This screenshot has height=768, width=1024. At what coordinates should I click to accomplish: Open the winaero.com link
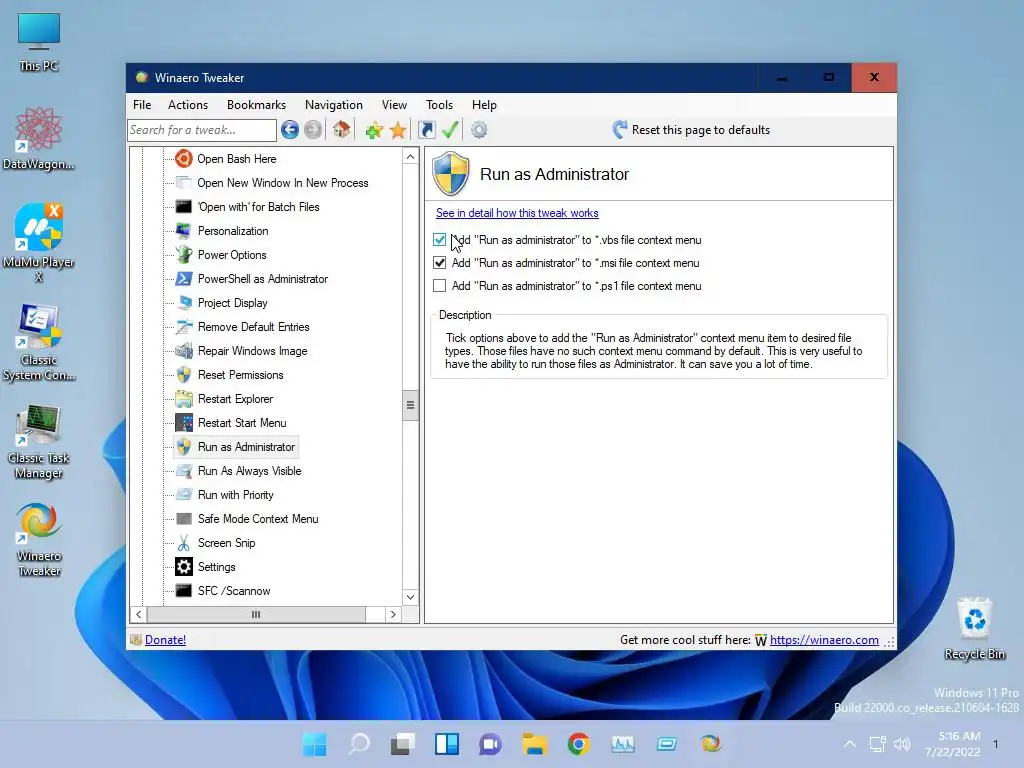pyautogui.click(x=824, y=640)
